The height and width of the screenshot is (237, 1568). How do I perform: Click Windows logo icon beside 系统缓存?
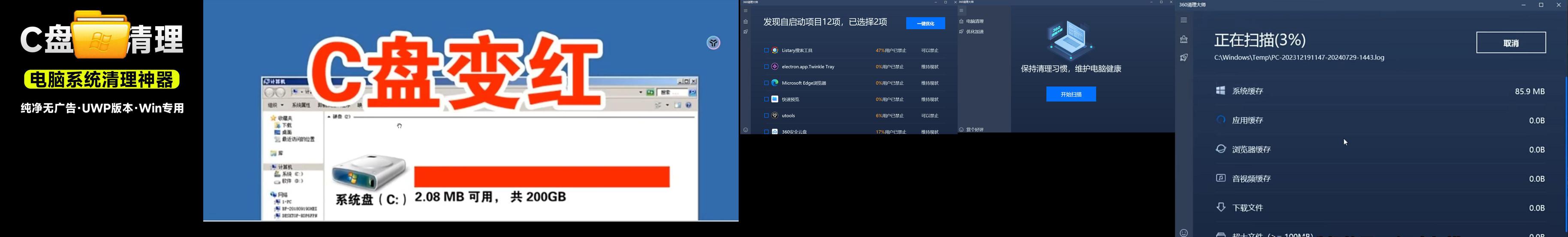pyautogui.click(x=1220, y=91)
